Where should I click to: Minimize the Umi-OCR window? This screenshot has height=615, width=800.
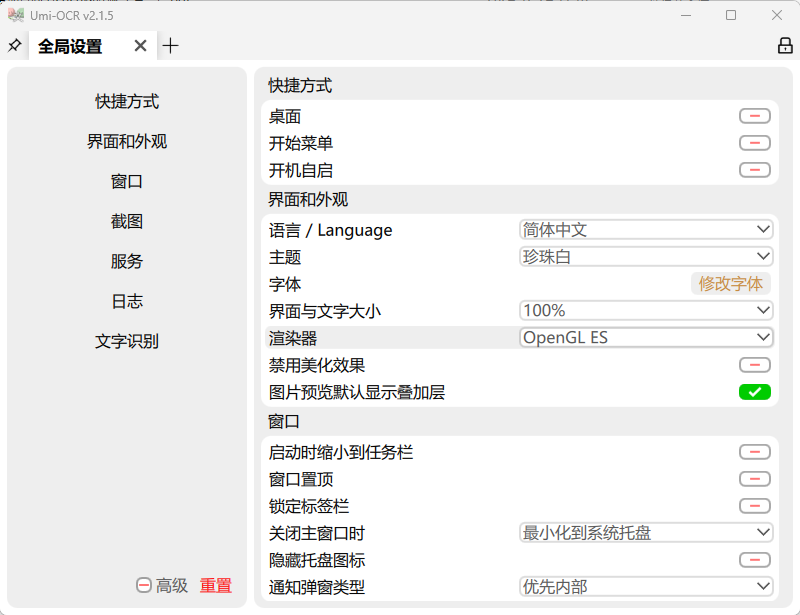click(686, 15)
